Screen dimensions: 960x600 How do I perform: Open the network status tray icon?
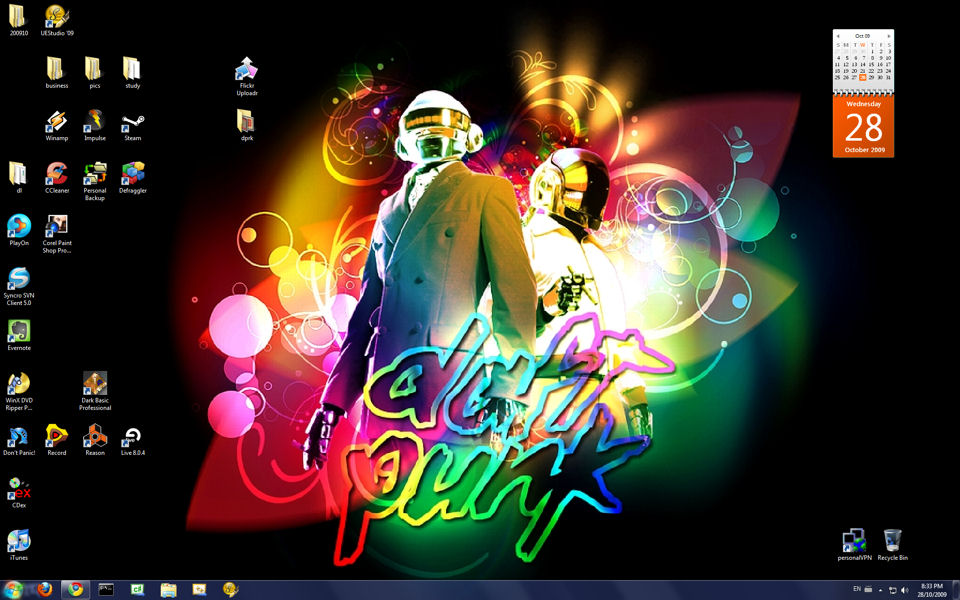(893, 590)
